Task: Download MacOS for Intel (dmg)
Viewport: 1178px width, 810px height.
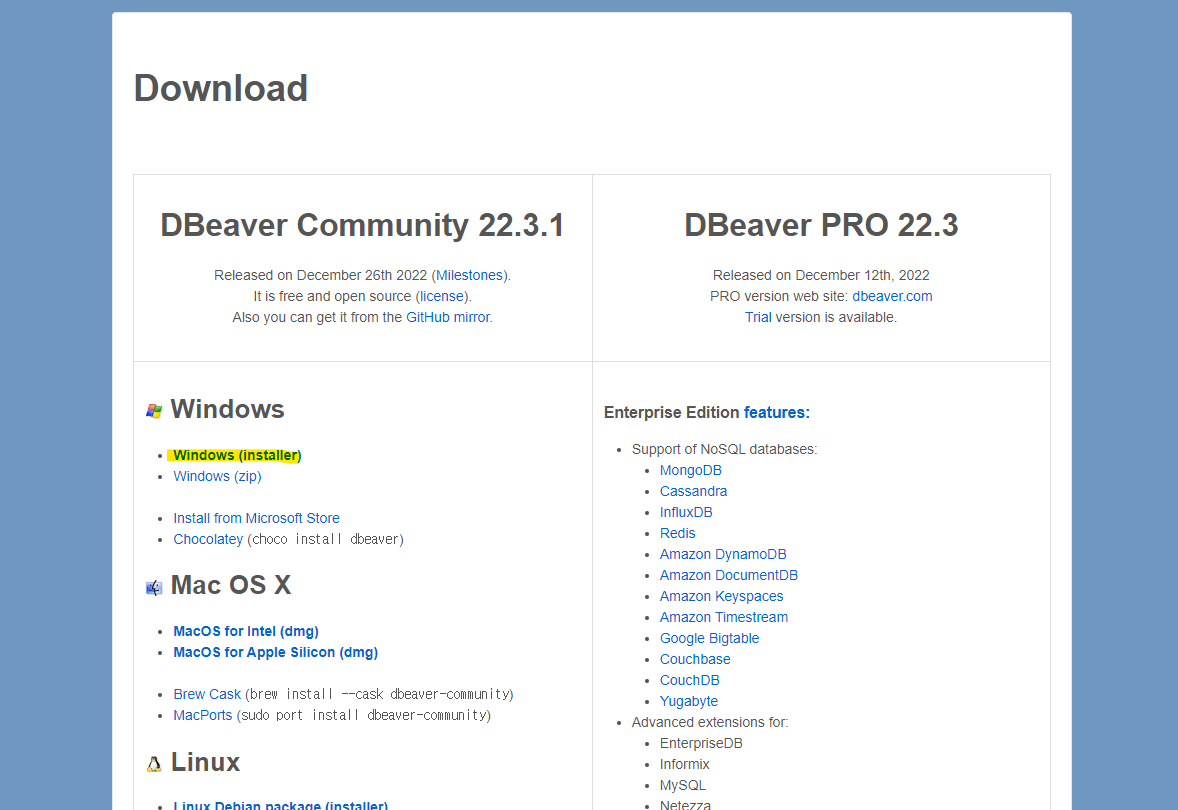Action: (246, 631)
